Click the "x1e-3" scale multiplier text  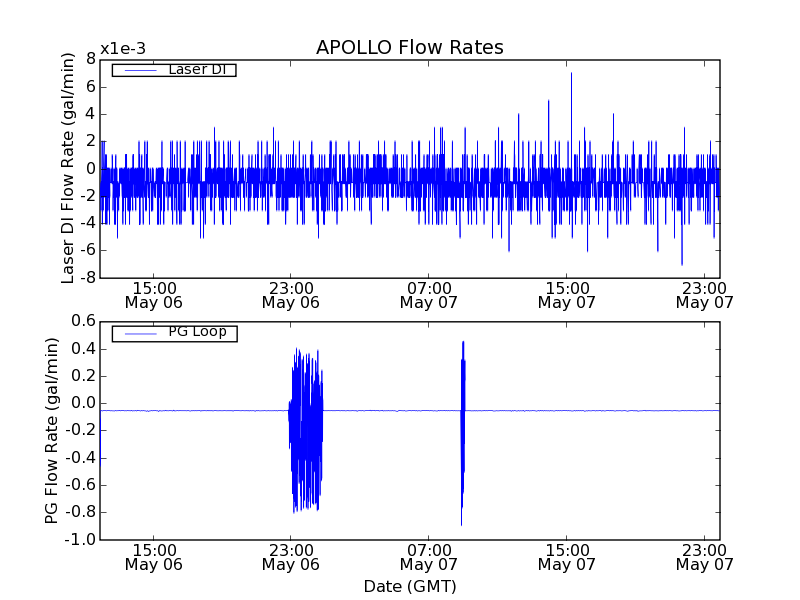coord(123,49)
